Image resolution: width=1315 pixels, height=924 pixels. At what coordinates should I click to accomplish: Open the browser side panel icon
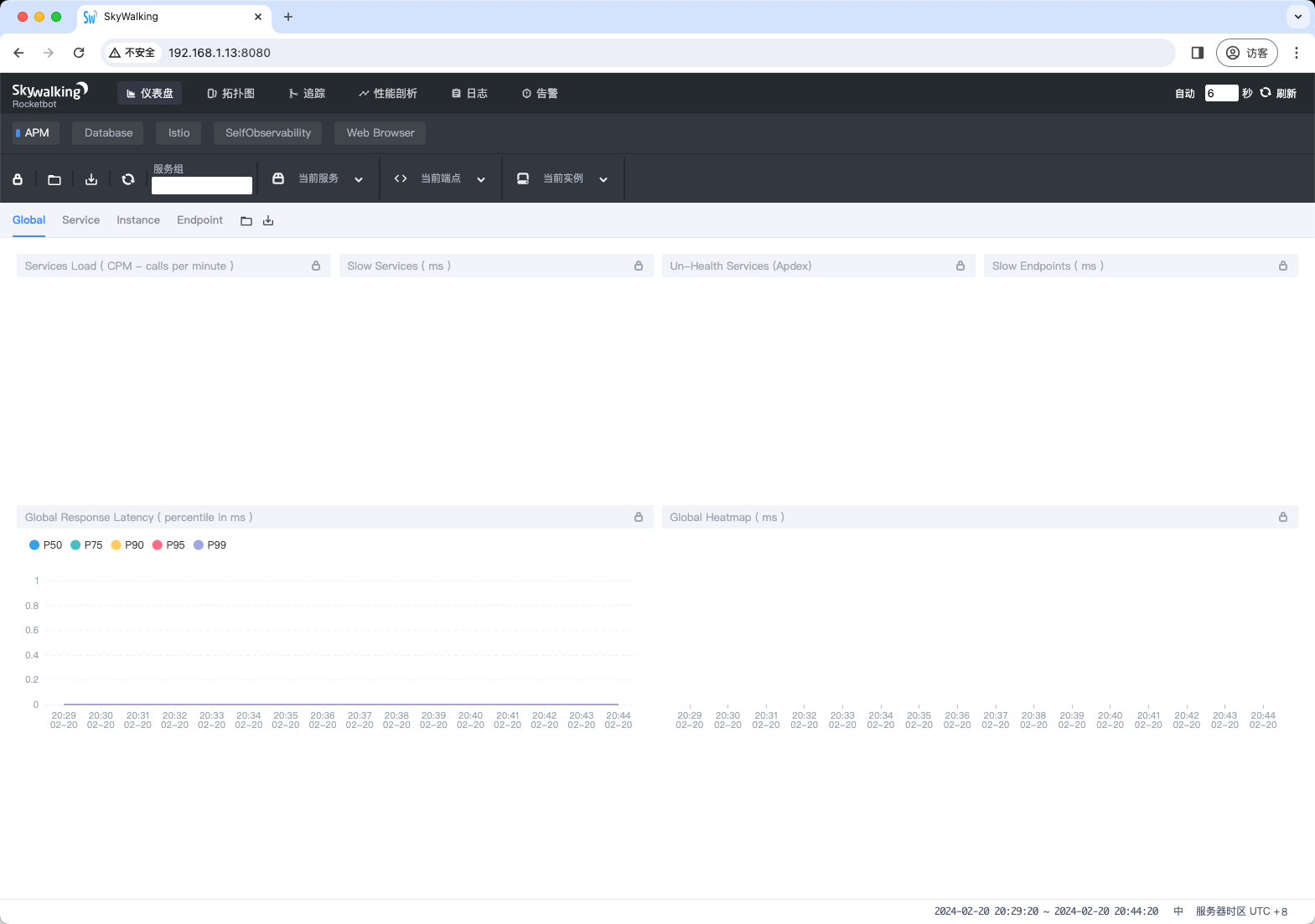coord(1198,53)
